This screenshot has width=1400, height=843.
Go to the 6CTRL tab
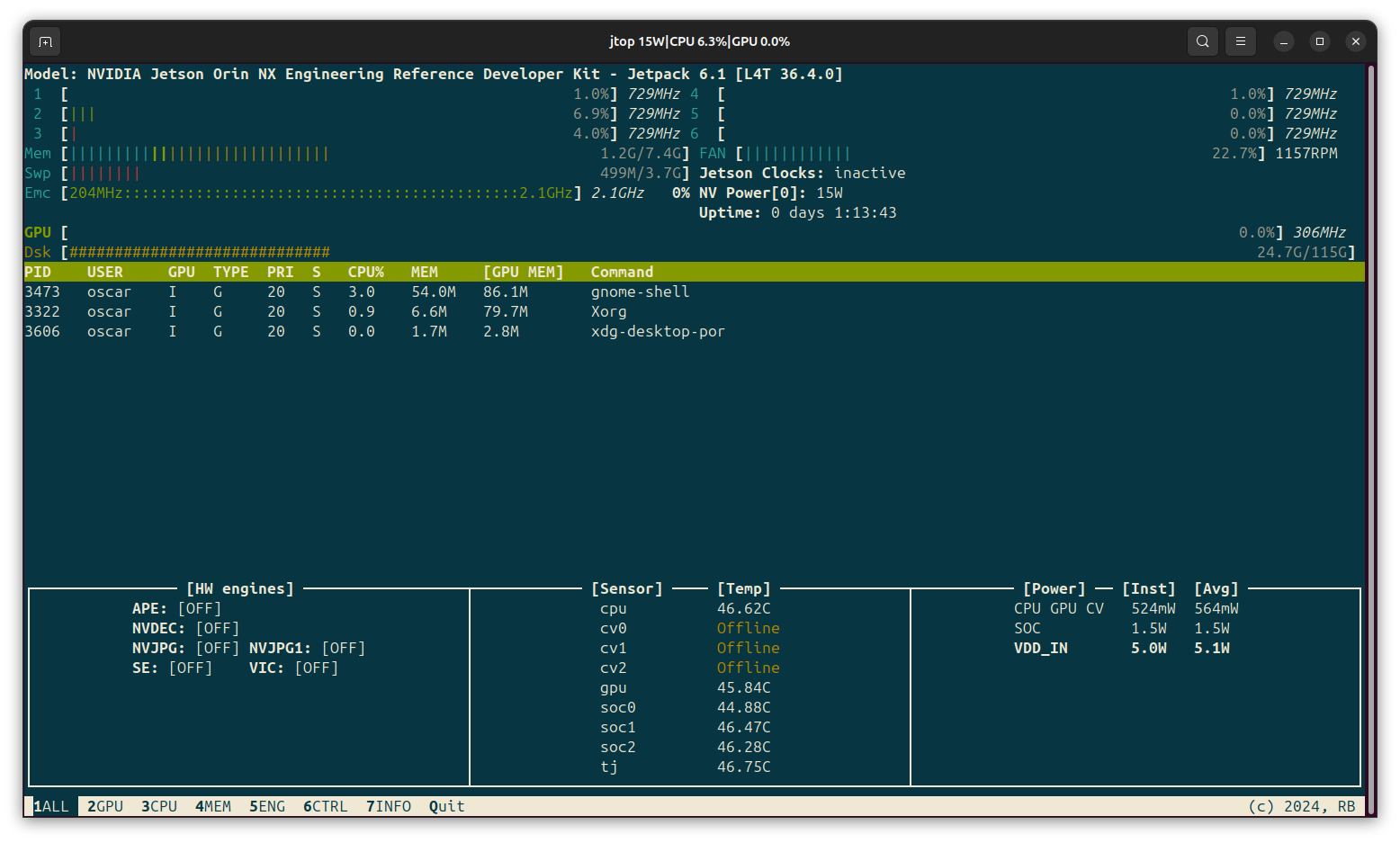(326, 806)
